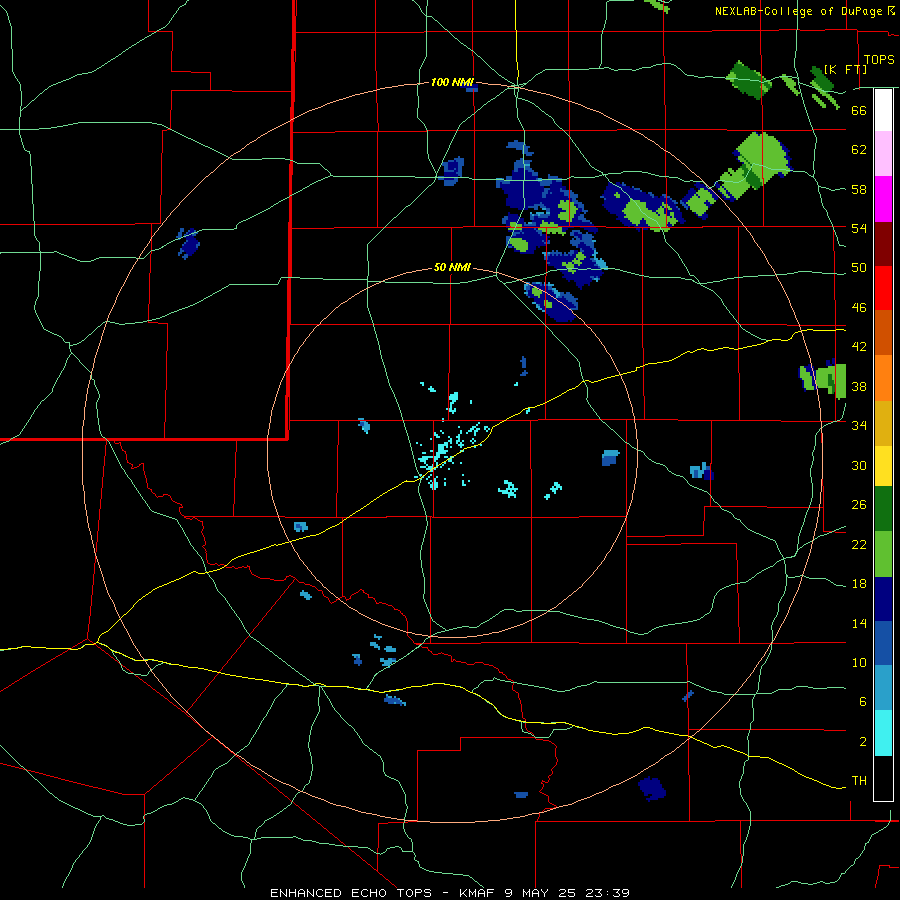The image size is (900, 900).
Task: Click the 54 legend value
Action: tap(859, 228)
